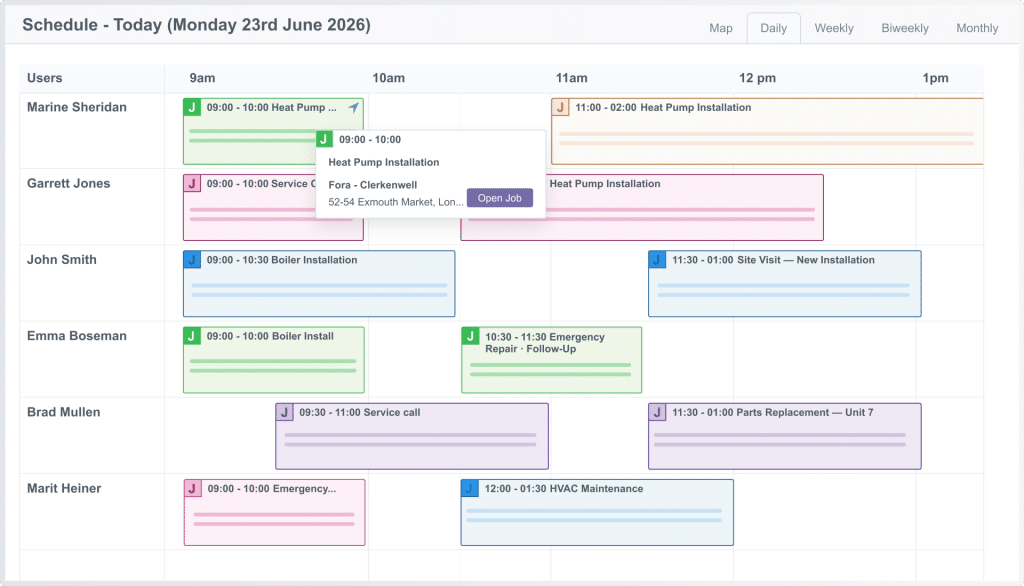Click the blue J icon on the HVAC Maintenance job
This screenshot has height=586, width=1024.
point(470,489)
